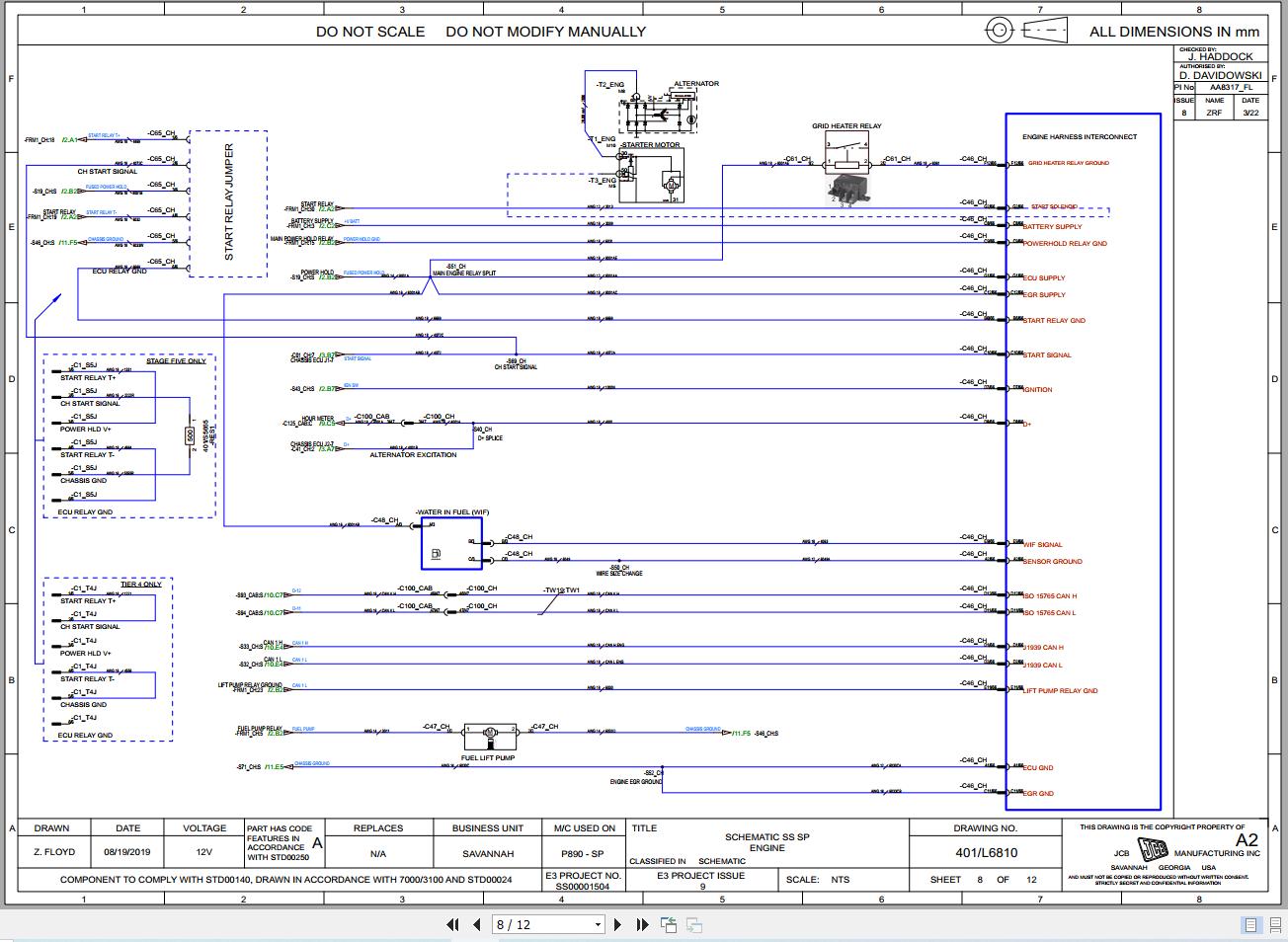Screen dimensions: 1288x942
Task: Click the 'SS00001504' project number
Action: click(x=583, y=887)
